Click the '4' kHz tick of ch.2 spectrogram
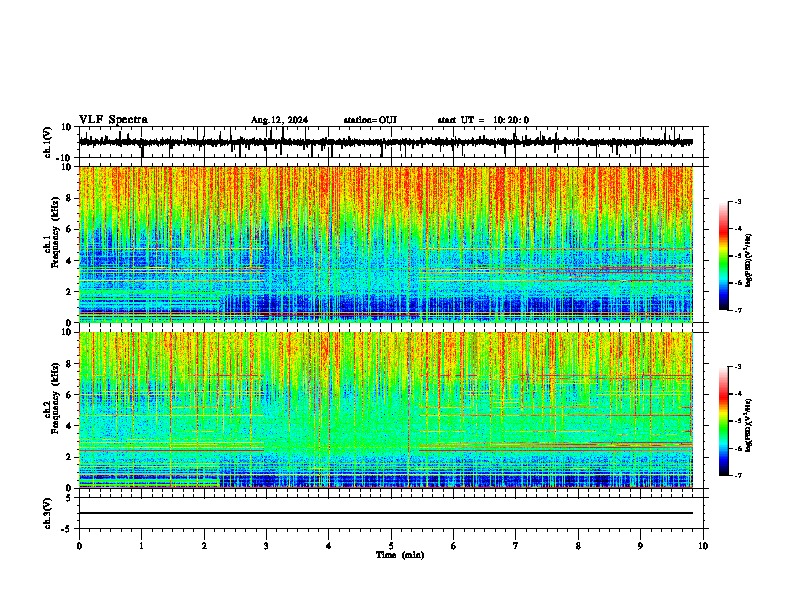792x612 pixels. point(69,426)
